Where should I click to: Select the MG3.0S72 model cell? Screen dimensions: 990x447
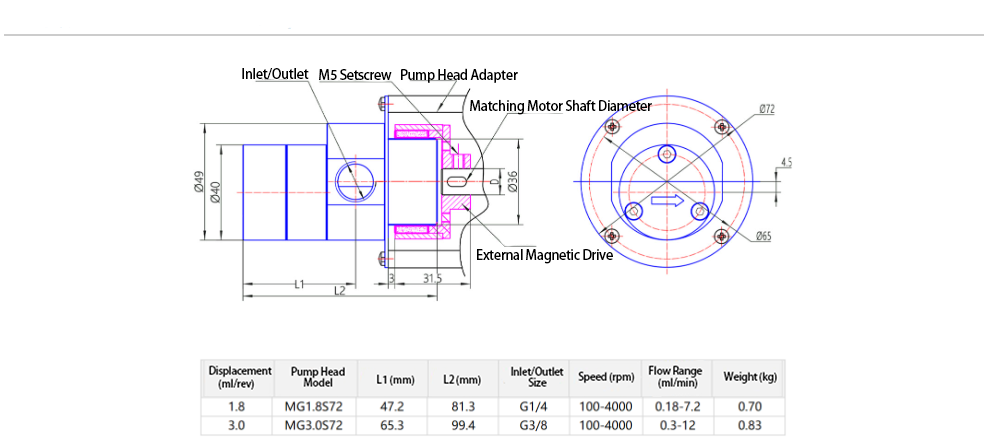point(317,425)
